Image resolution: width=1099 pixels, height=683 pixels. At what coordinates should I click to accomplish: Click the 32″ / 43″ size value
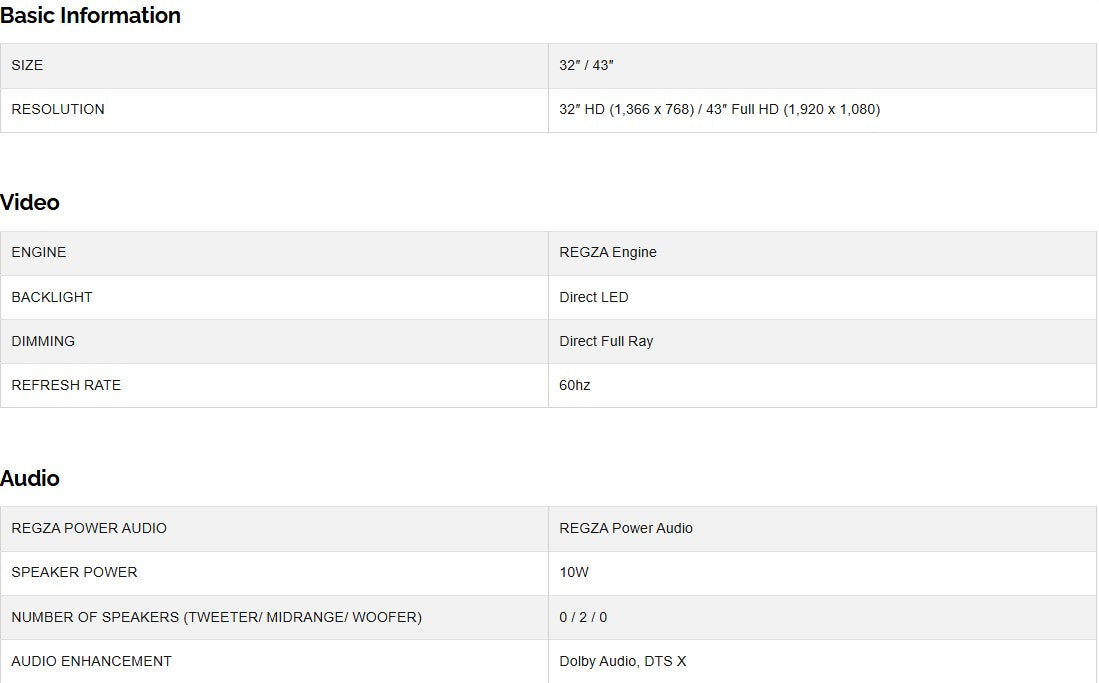point(586,65)
